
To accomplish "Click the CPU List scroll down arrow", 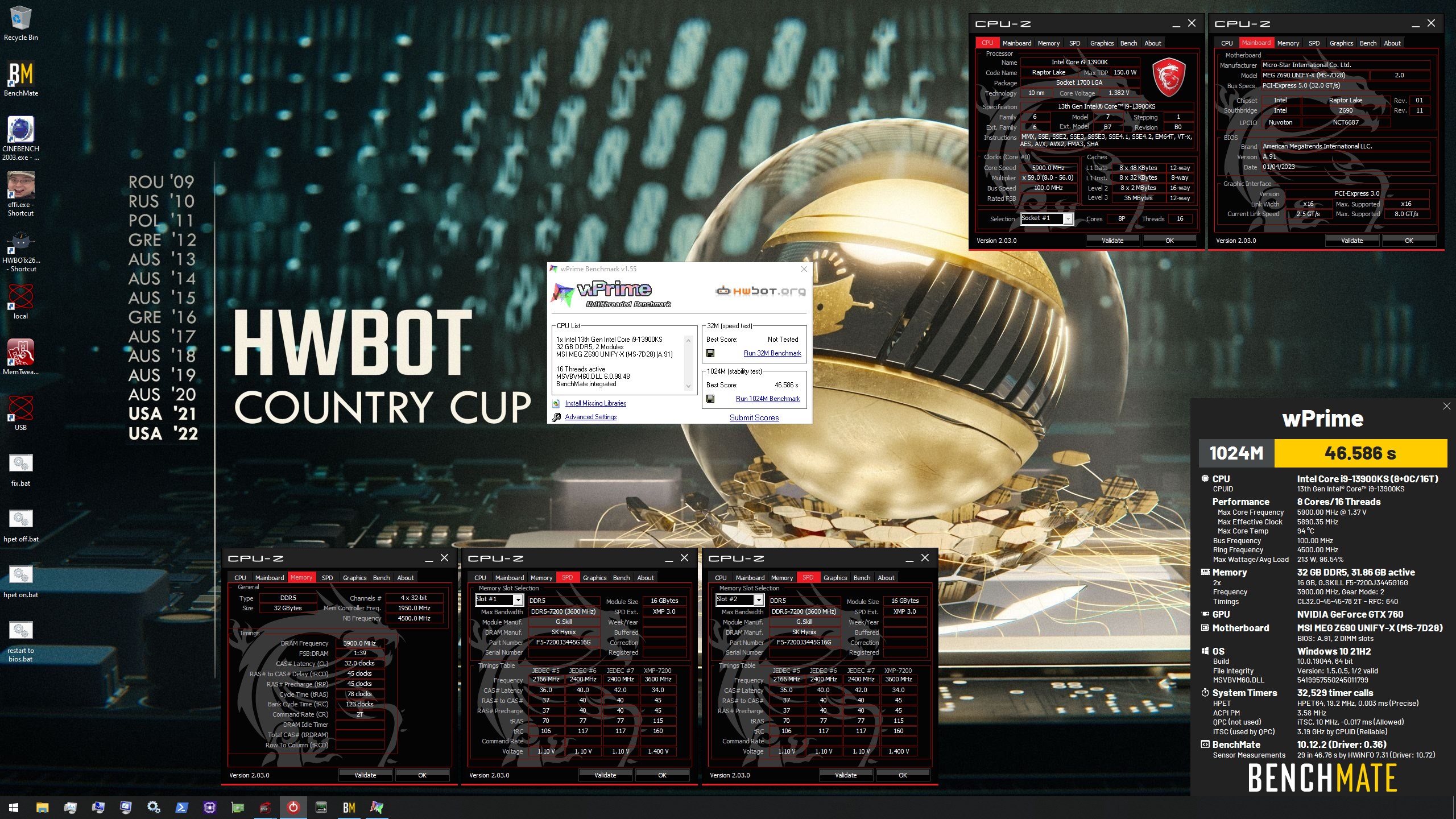I will 688,386.
